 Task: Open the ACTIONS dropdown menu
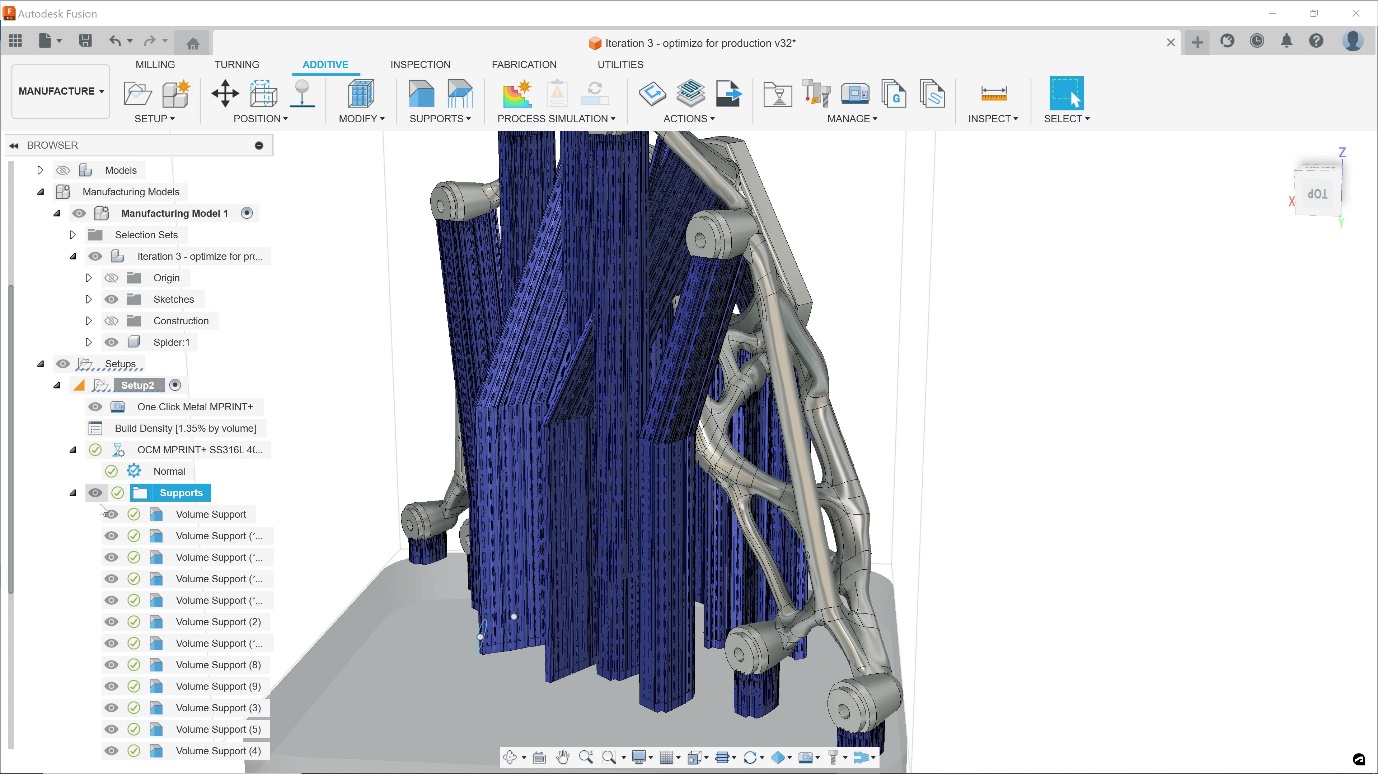pyautogui.click(x=686, y=118)
